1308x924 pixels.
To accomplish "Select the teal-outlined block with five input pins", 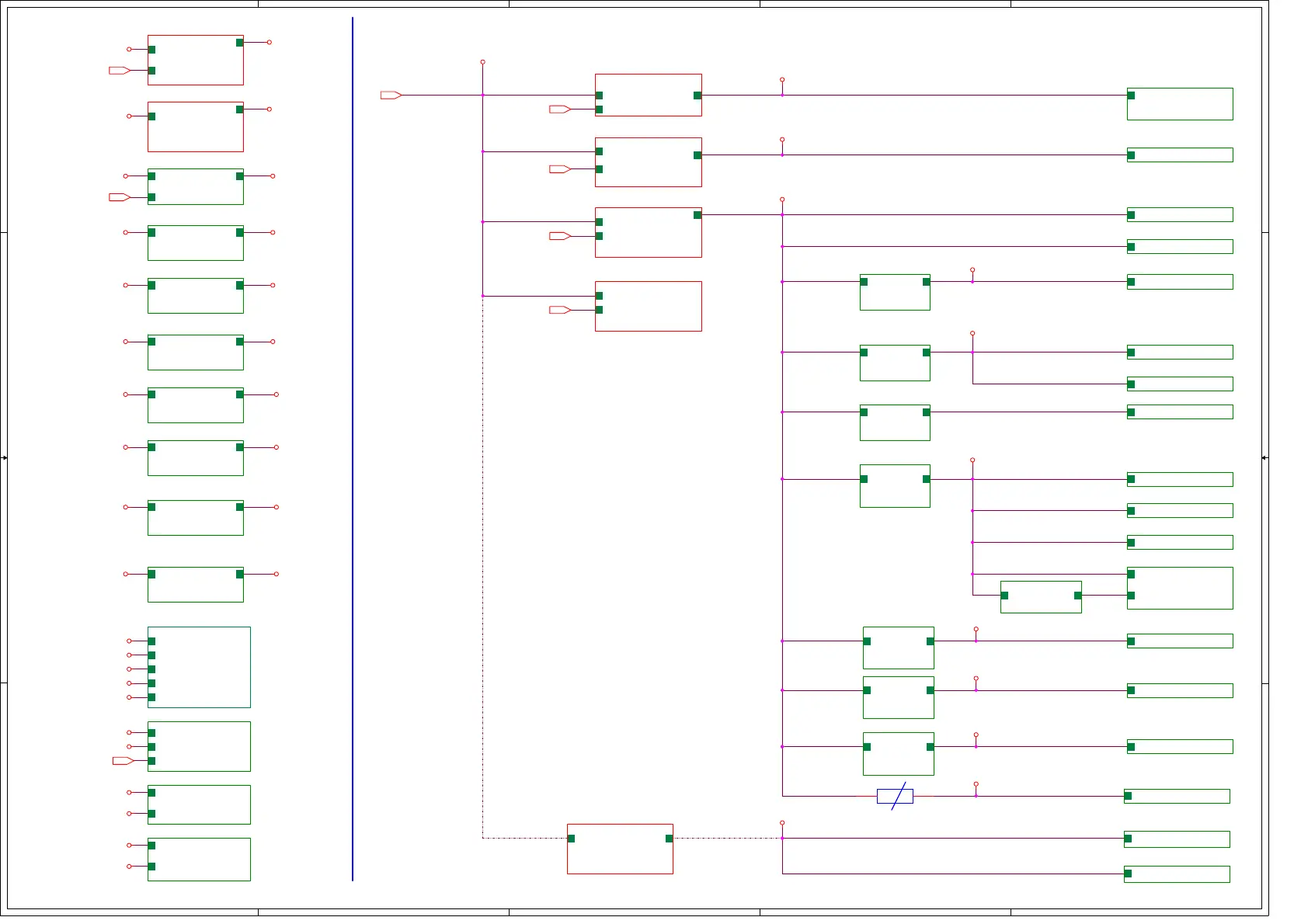I will pyautogui.click(x=199, y=667).
